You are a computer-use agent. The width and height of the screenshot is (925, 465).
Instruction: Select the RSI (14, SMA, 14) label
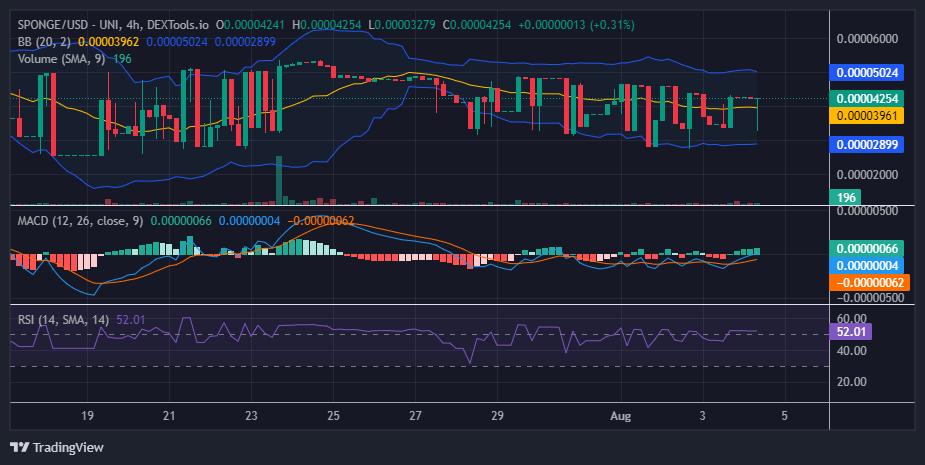pyautogui.click(x=63, y=320)
